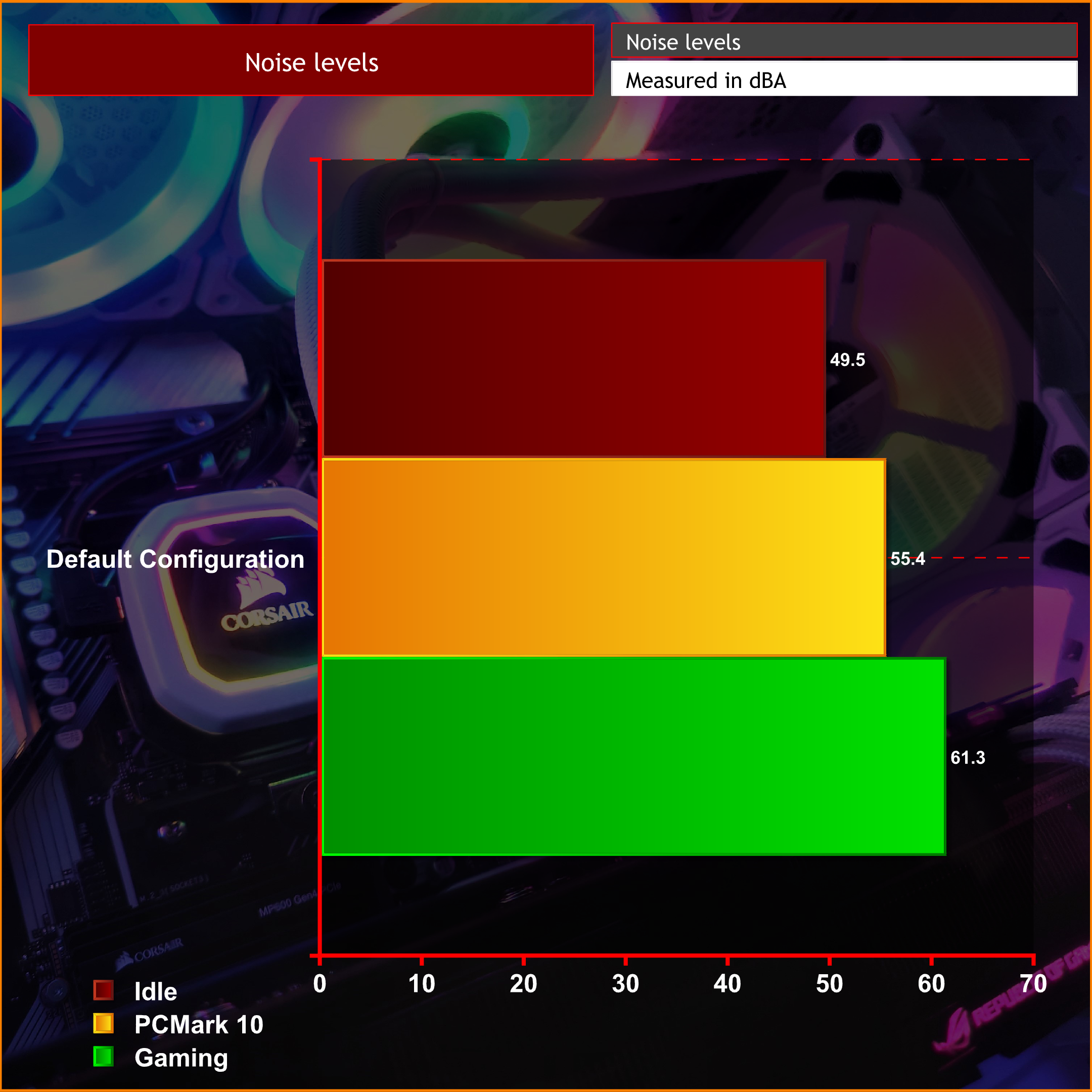Click the green Gaming bar
Viewport: 1092px width, 1092px height.
(x=633, y=756)
